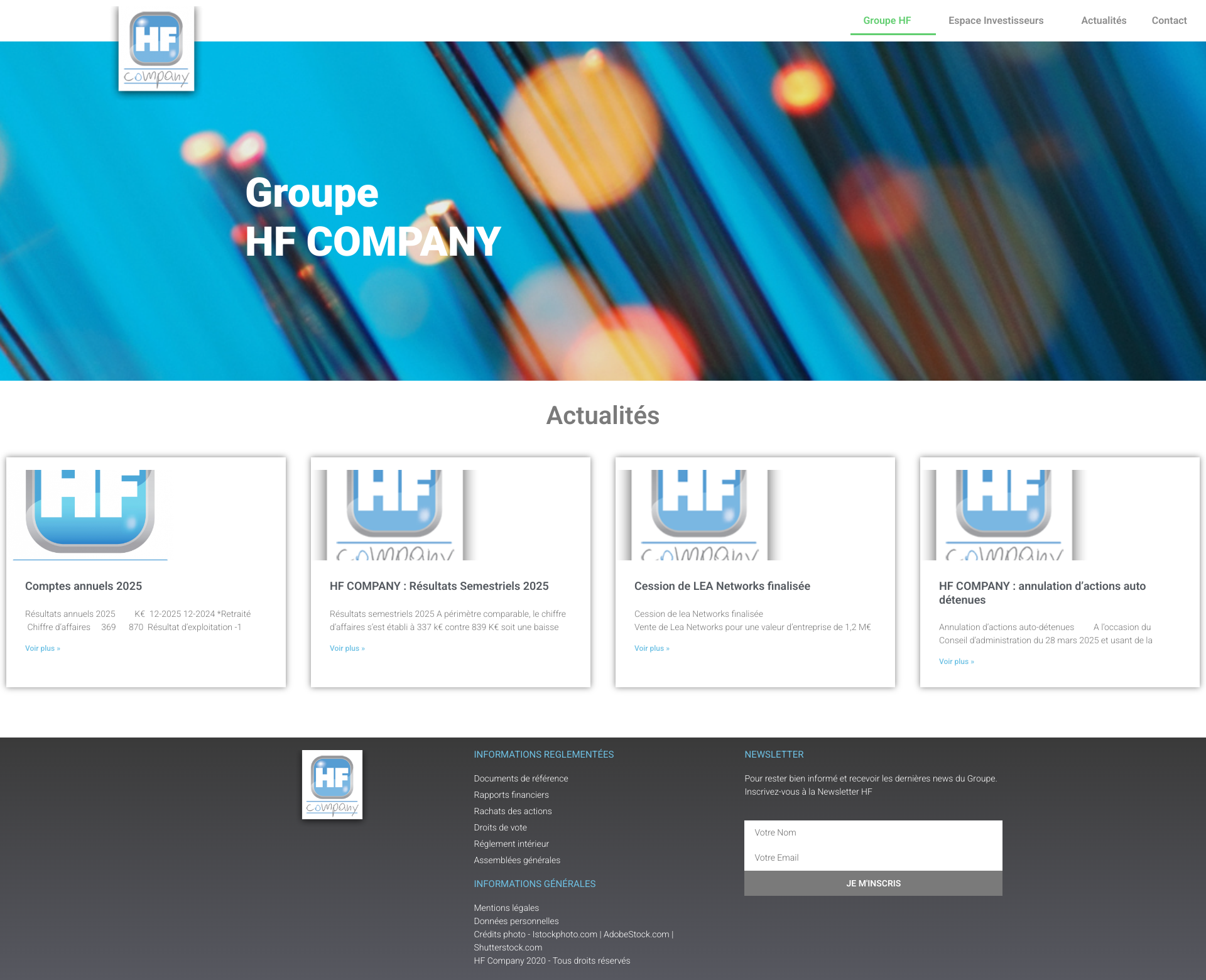Submit the newsletter with JE M'INSCRIS
This screenshot has width=1206, height=980.
873,883
